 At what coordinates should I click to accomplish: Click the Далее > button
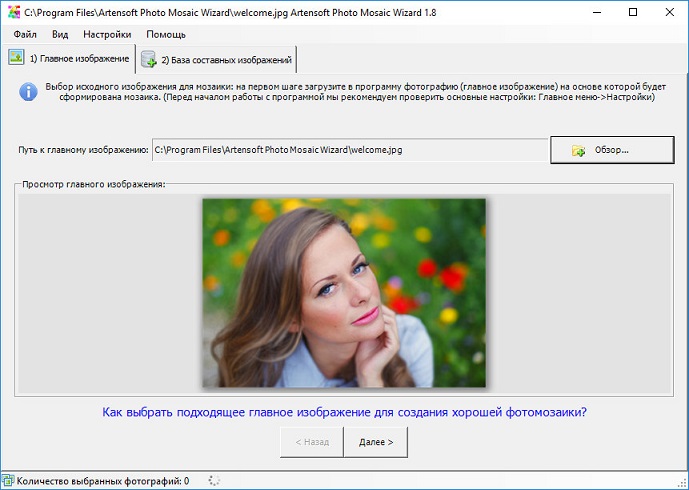pyautogui.click(x=376, y=442)
